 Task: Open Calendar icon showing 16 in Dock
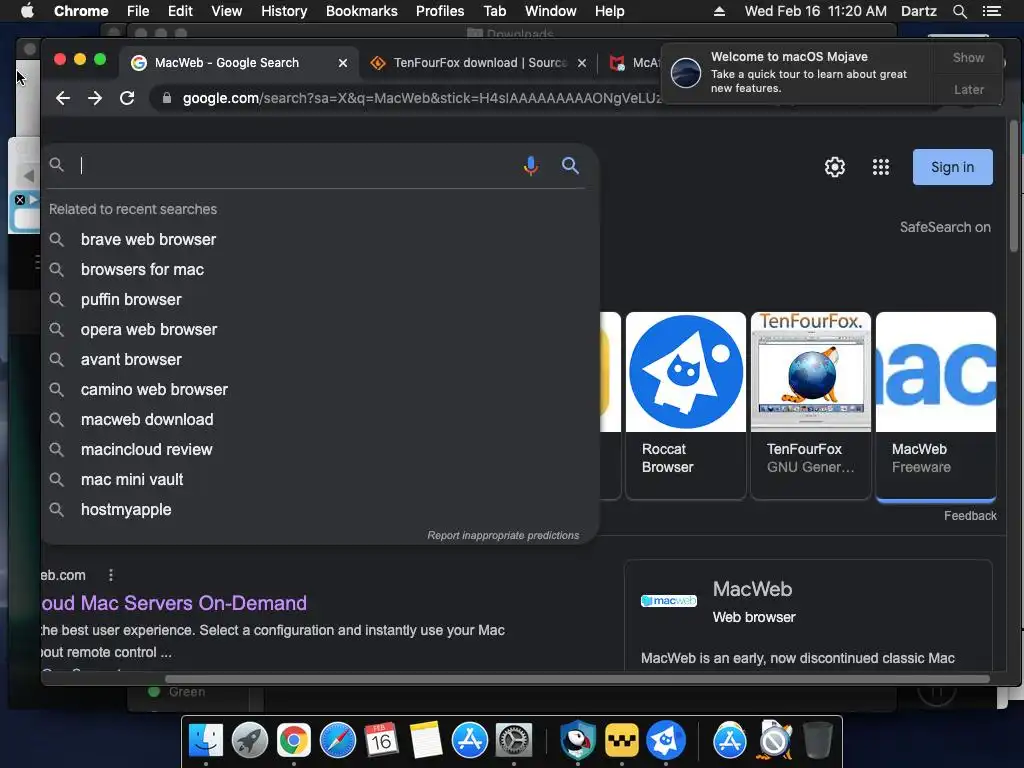point(381,740)
